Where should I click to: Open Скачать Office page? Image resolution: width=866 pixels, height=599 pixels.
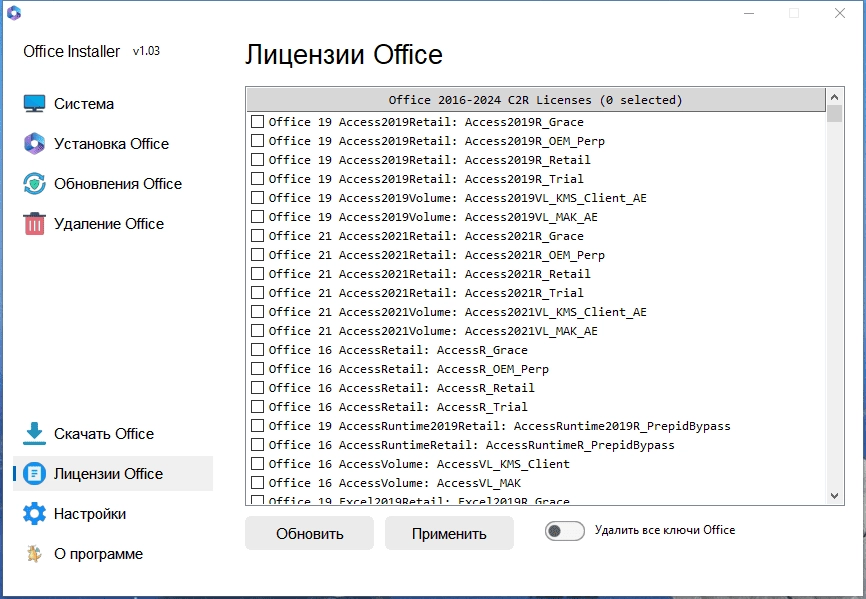pos(113,434)
